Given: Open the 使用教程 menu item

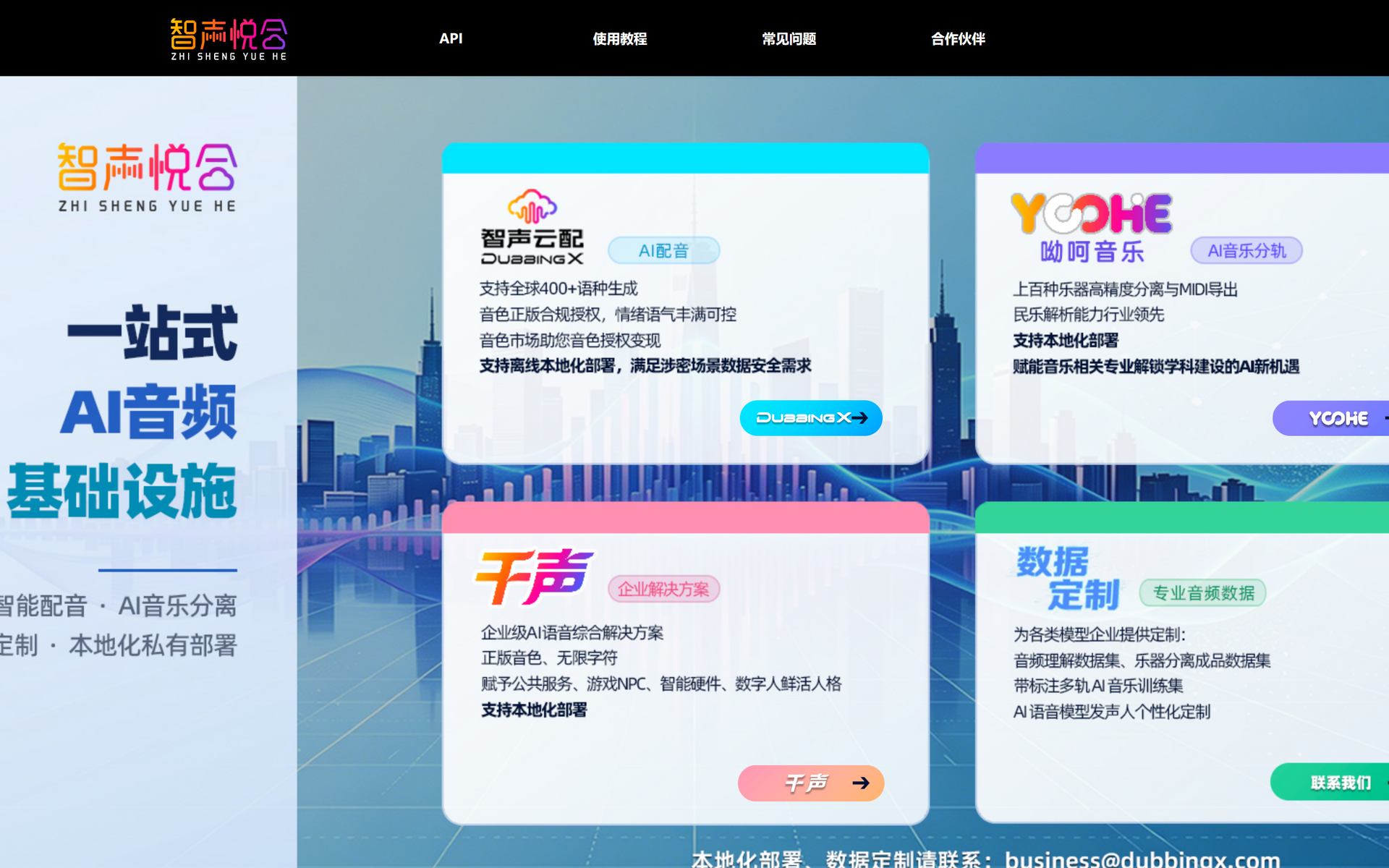Looking at the screenshot, I should (620, 39).
